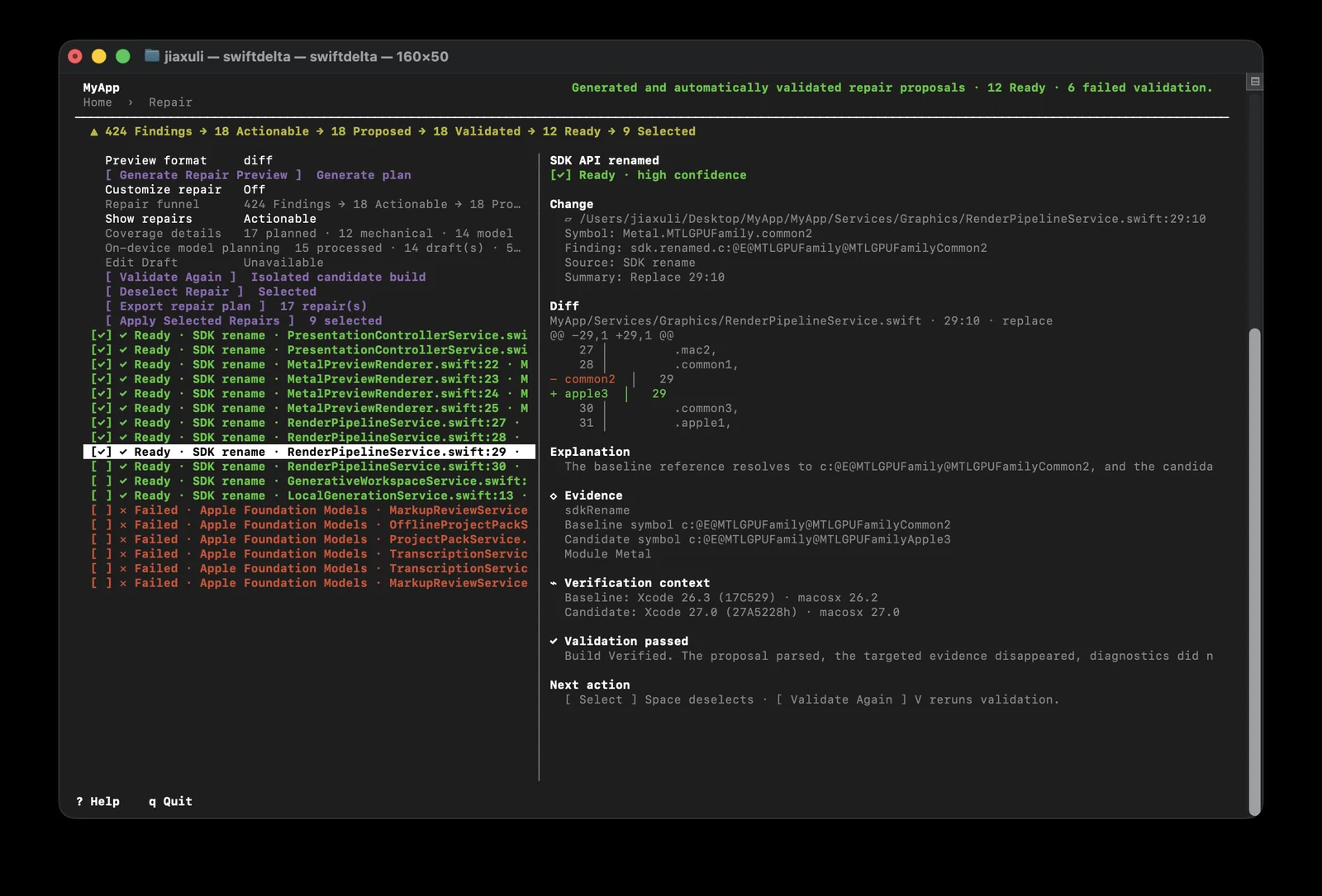
Task: Go to Home in the breadcrumb
Action: pos(97,102)
